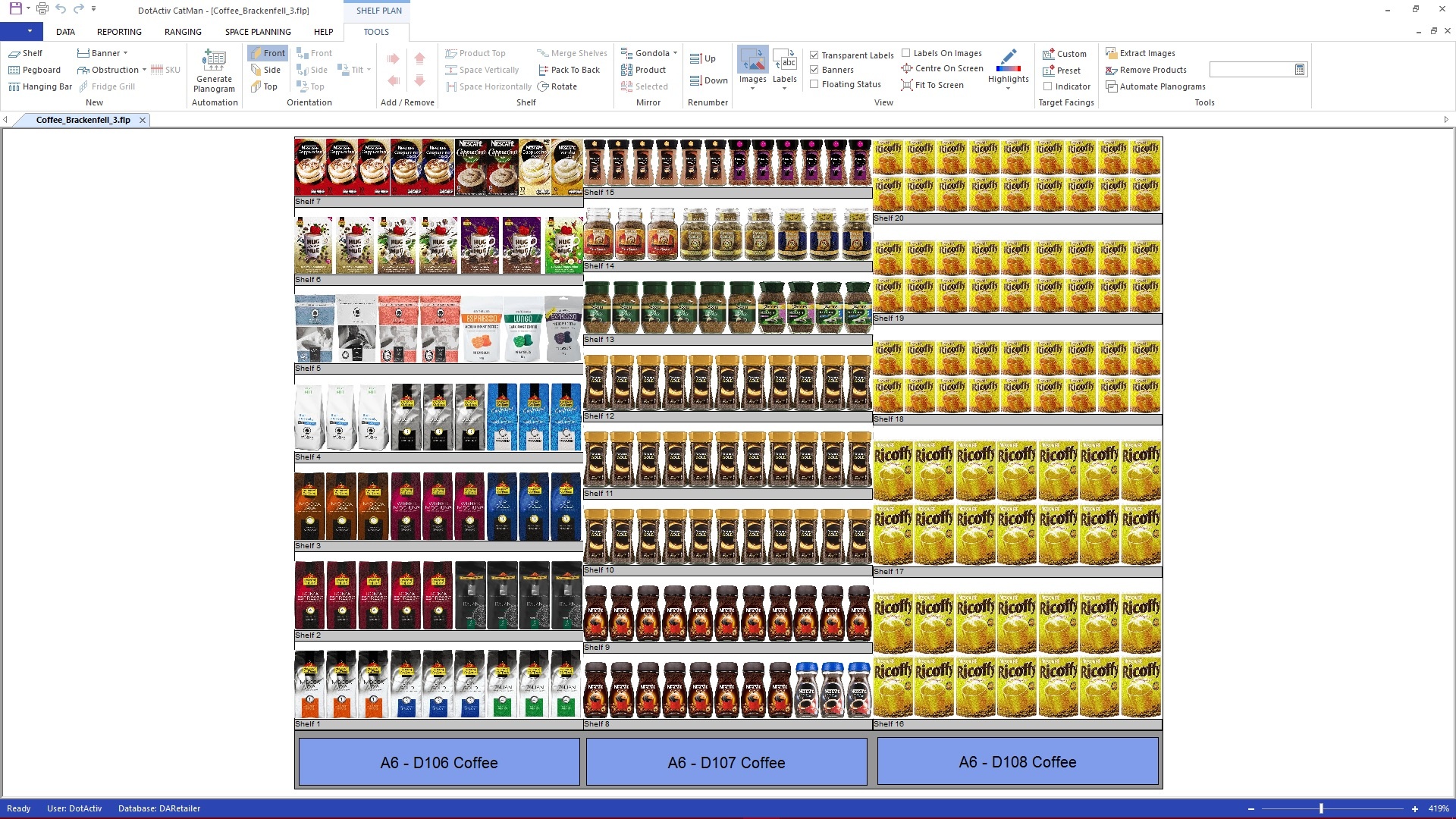Image resolution: width=1456 pixels, height=819 pixels.
Task: Switch to Top orientation view
Action: pos(265,86)
